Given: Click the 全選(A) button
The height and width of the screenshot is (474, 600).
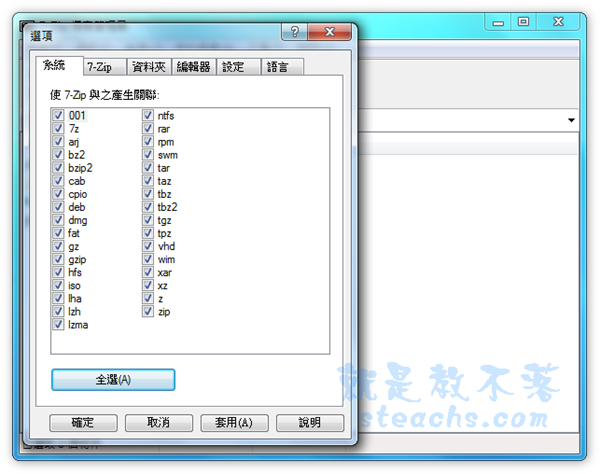Looking at the screenshot, I should 113,380.
